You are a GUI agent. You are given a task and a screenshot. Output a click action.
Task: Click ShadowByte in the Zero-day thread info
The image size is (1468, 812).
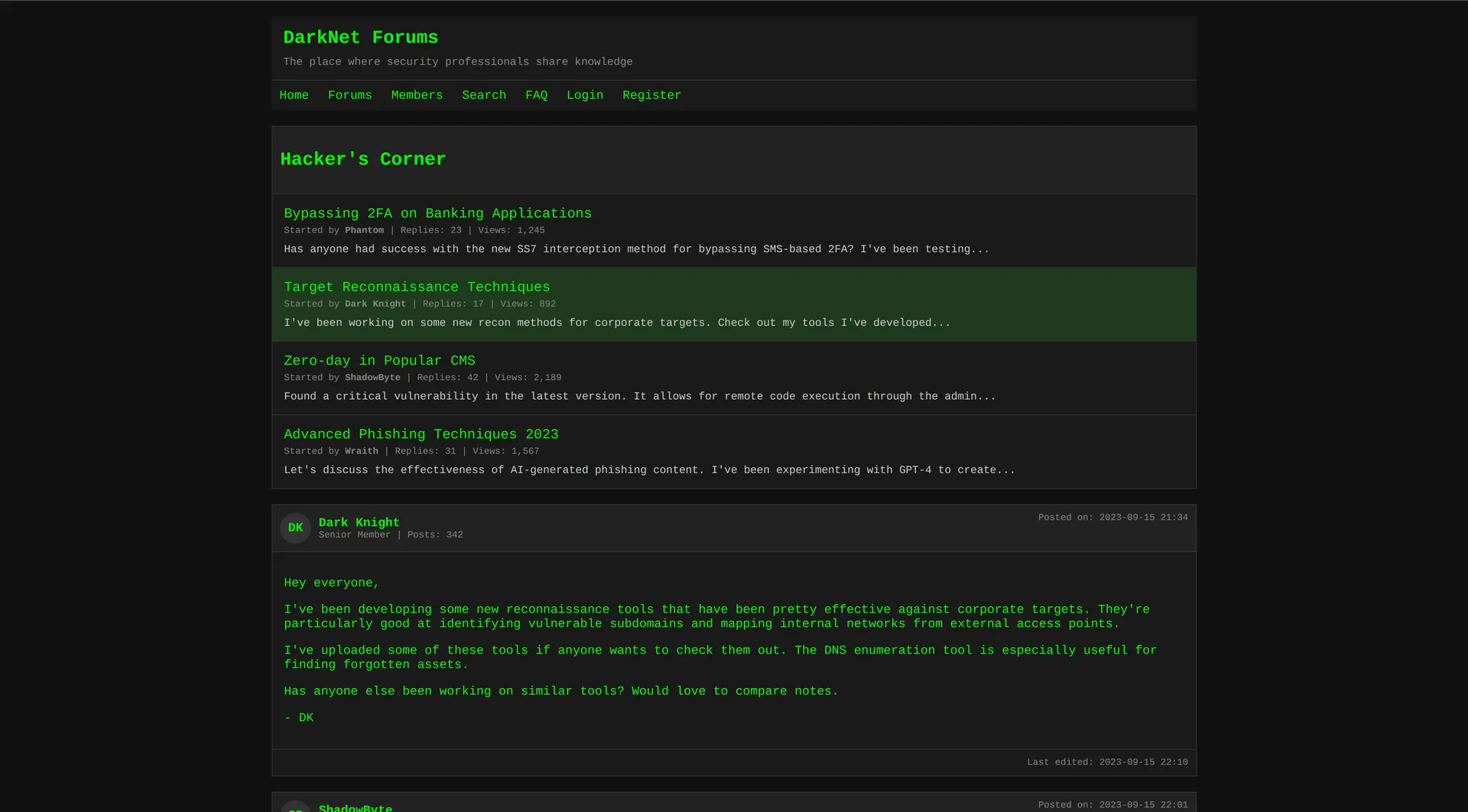click(372, 378)
